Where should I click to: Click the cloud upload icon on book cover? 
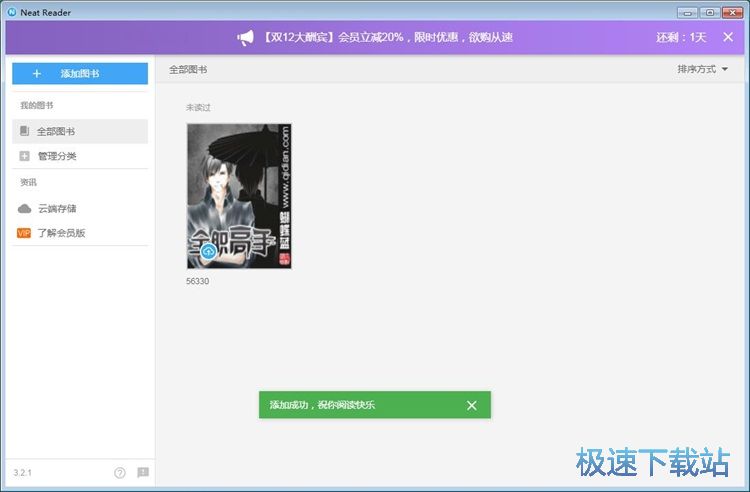click(209, 251)
